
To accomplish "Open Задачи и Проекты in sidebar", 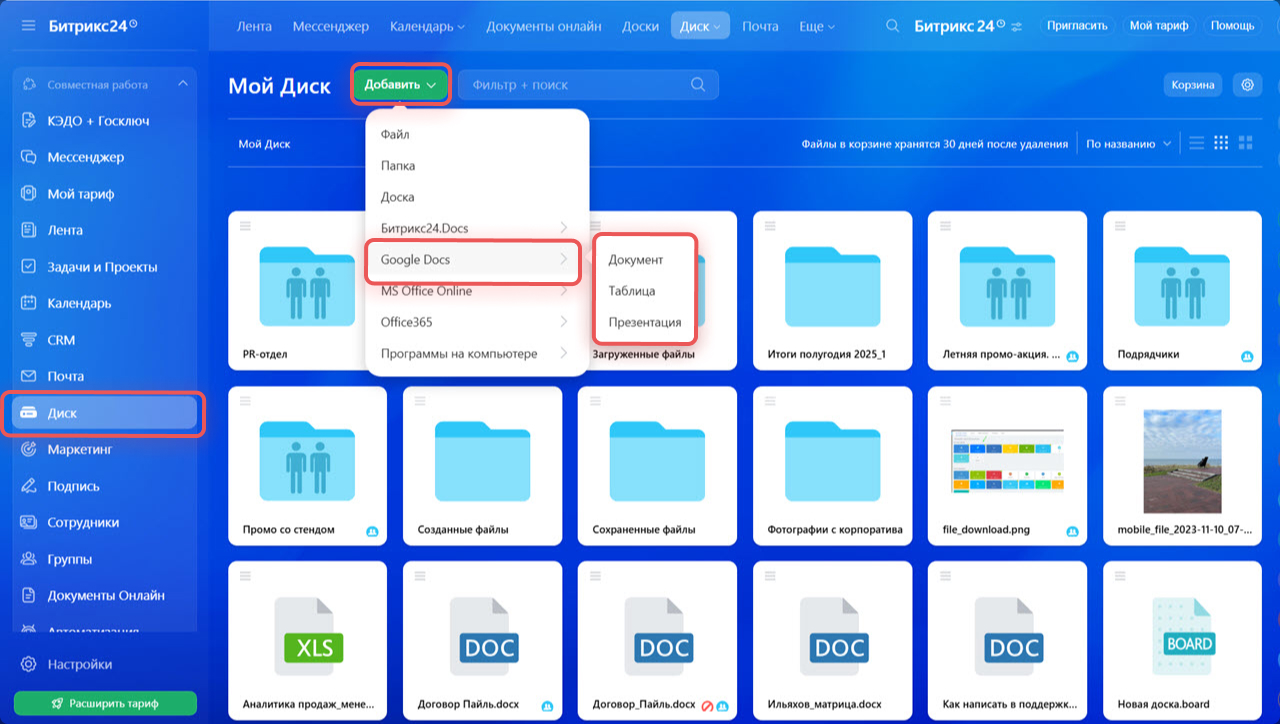I will (104, 267).
